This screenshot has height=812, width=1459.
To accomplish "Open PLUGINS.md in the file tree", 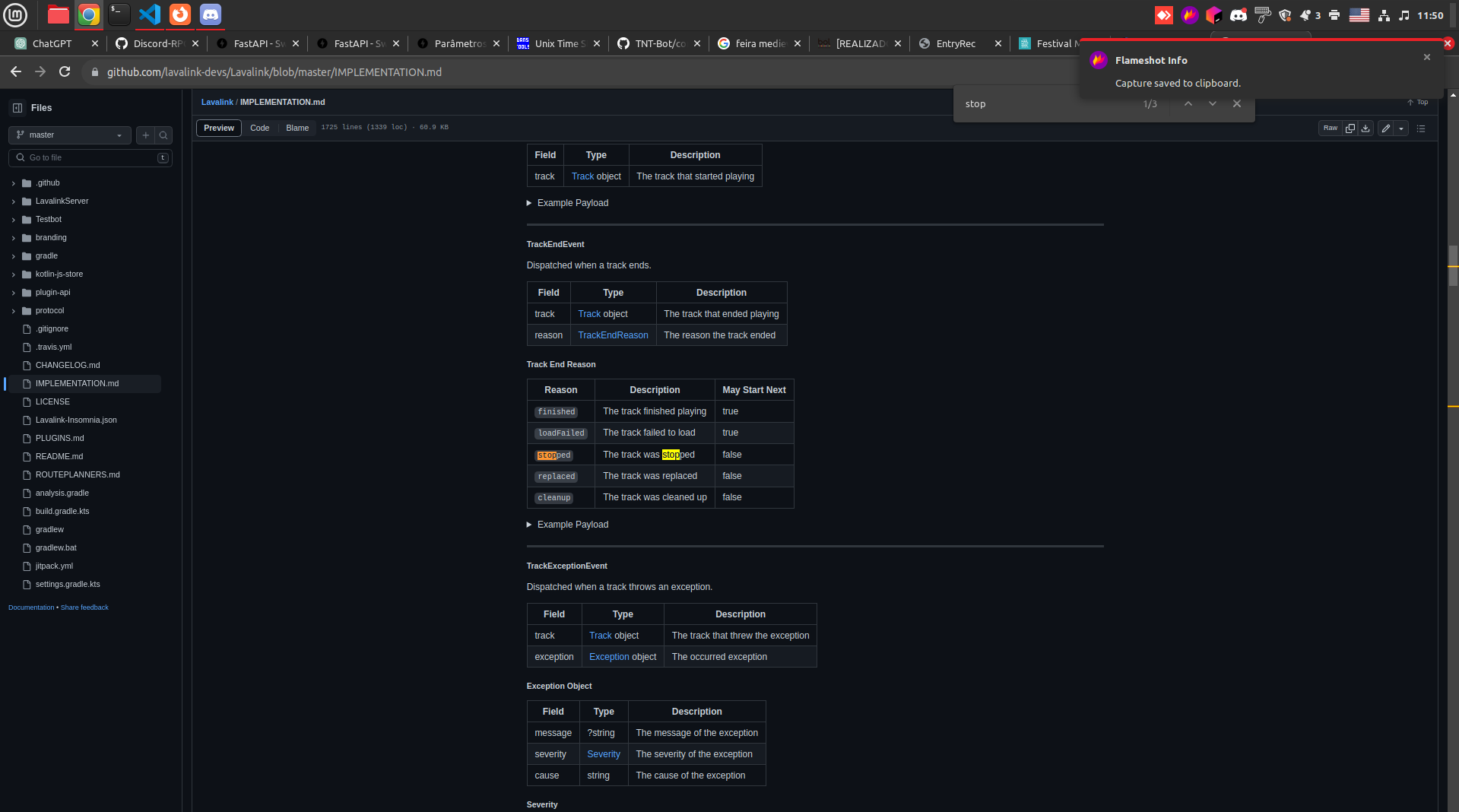I will (x=60, y=439).
